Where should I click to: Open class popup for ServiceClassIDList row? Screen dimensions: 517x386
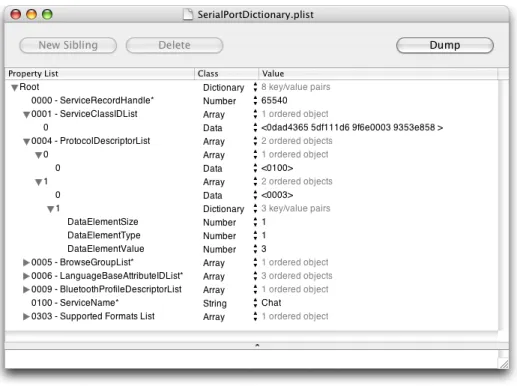[x=255, y=114]
